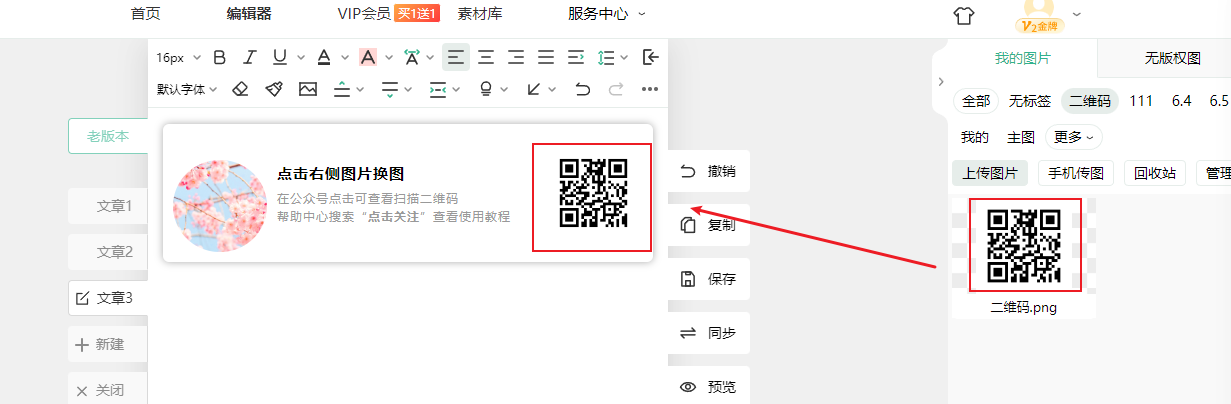Align text right

click(x=516, y=57)
